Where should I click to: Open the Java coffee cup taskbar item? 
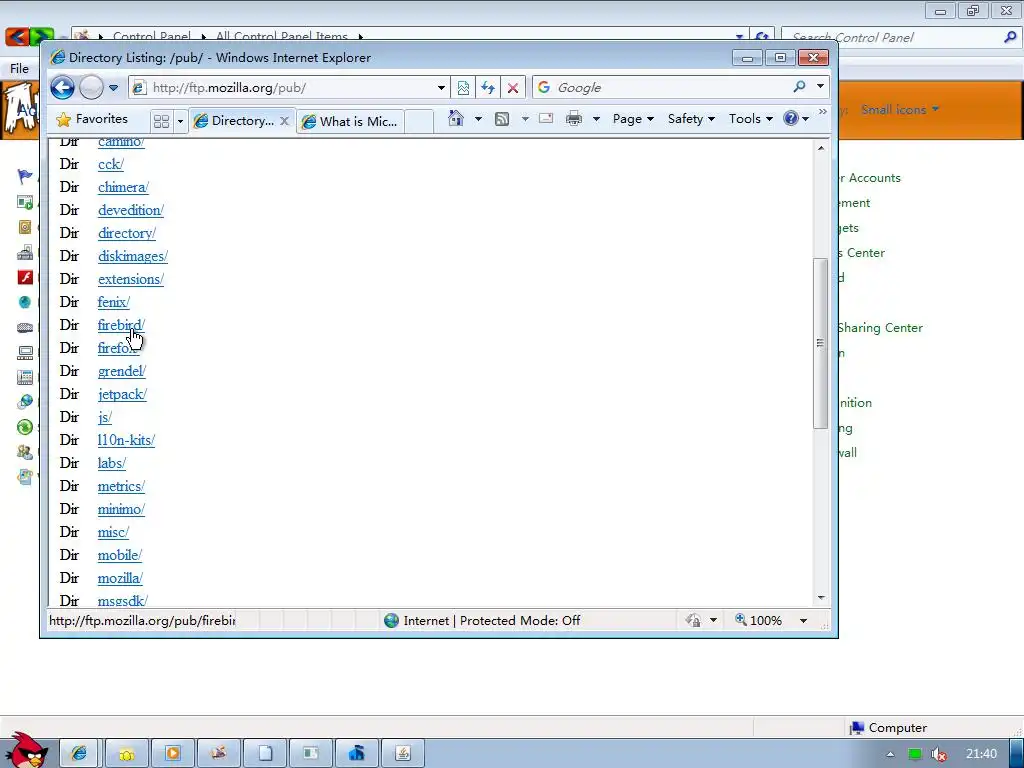tap(403, 754)
